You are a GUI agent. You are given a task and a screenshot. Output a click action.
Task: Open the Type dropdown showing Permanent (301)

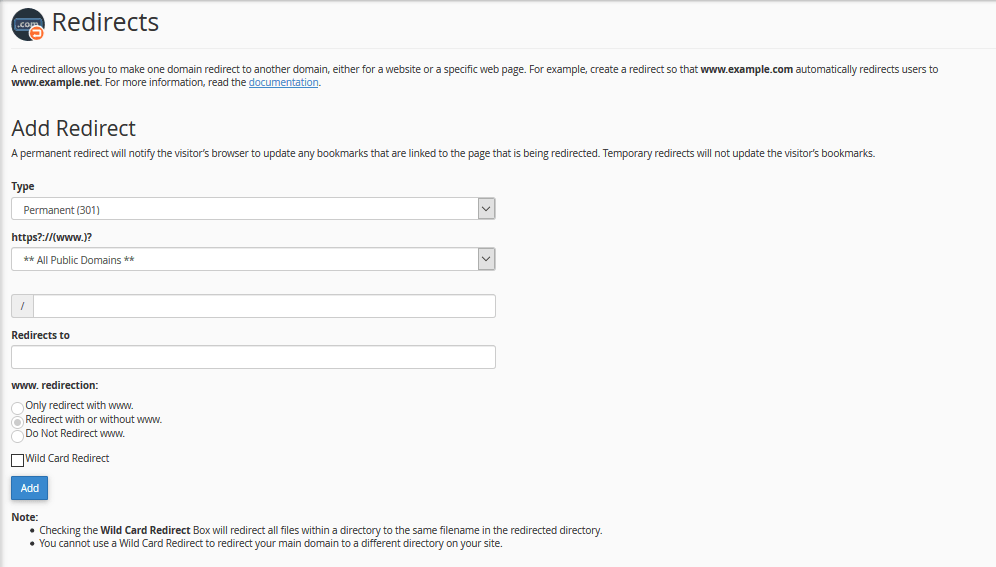pyautogui.click(x=245, y=209)
